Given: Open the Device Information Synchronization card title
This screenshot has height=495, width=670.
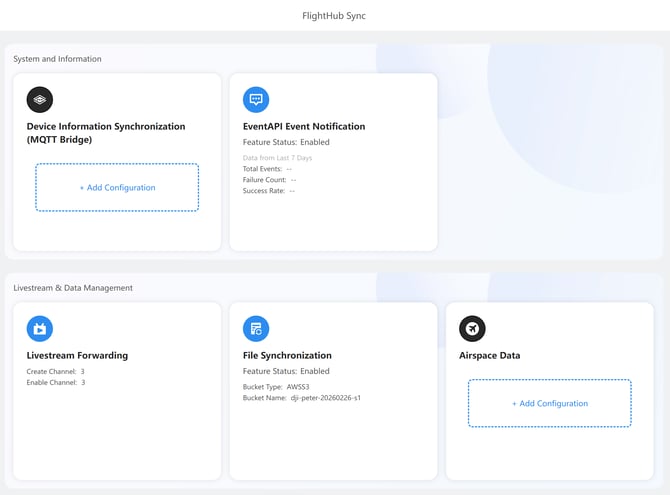Looking at the screenshot, I should [x=105, y=133].
